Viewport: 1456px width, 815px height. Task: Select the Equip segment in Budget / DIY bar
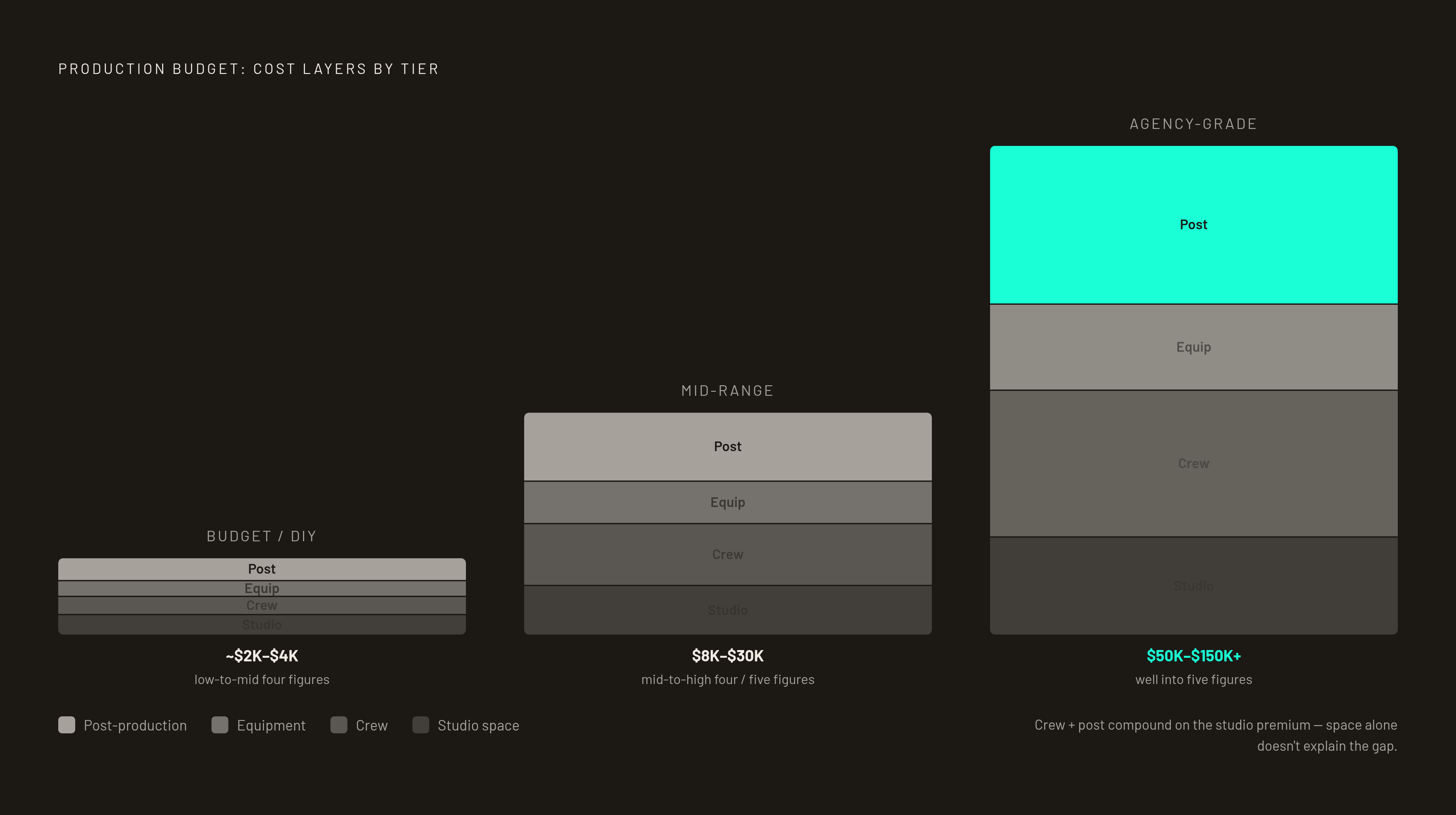click(262, 589)
